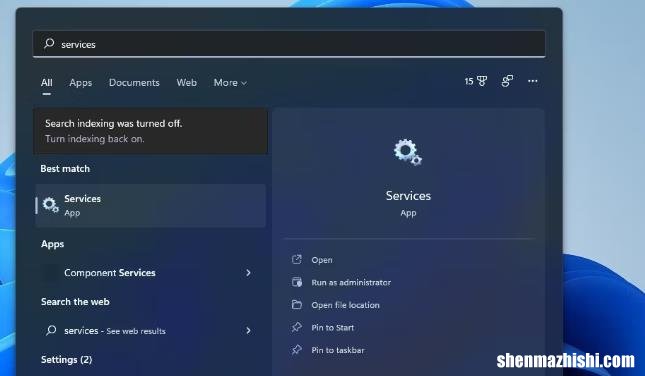Choose Open in the preview pane
Image resolution: width=645 pixels, height=376 pixels.
(x=322, y=260)
